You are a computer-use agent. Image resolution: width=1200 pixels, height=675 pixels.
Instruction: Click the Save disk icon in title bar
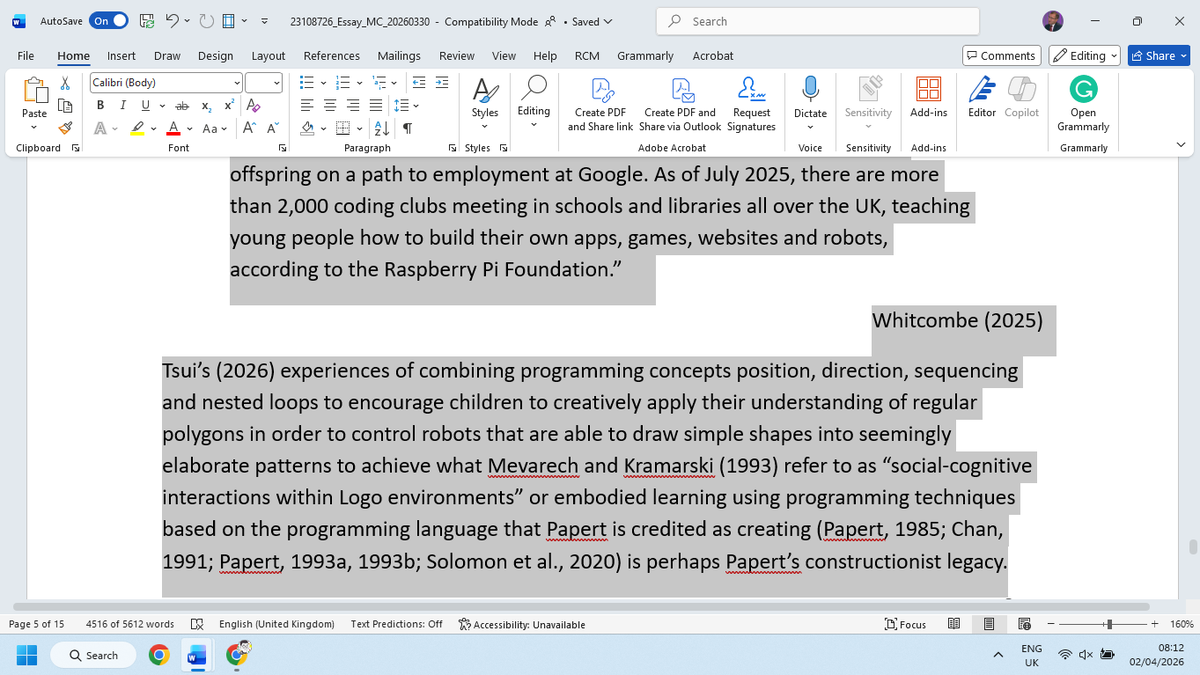pos(146,21)
